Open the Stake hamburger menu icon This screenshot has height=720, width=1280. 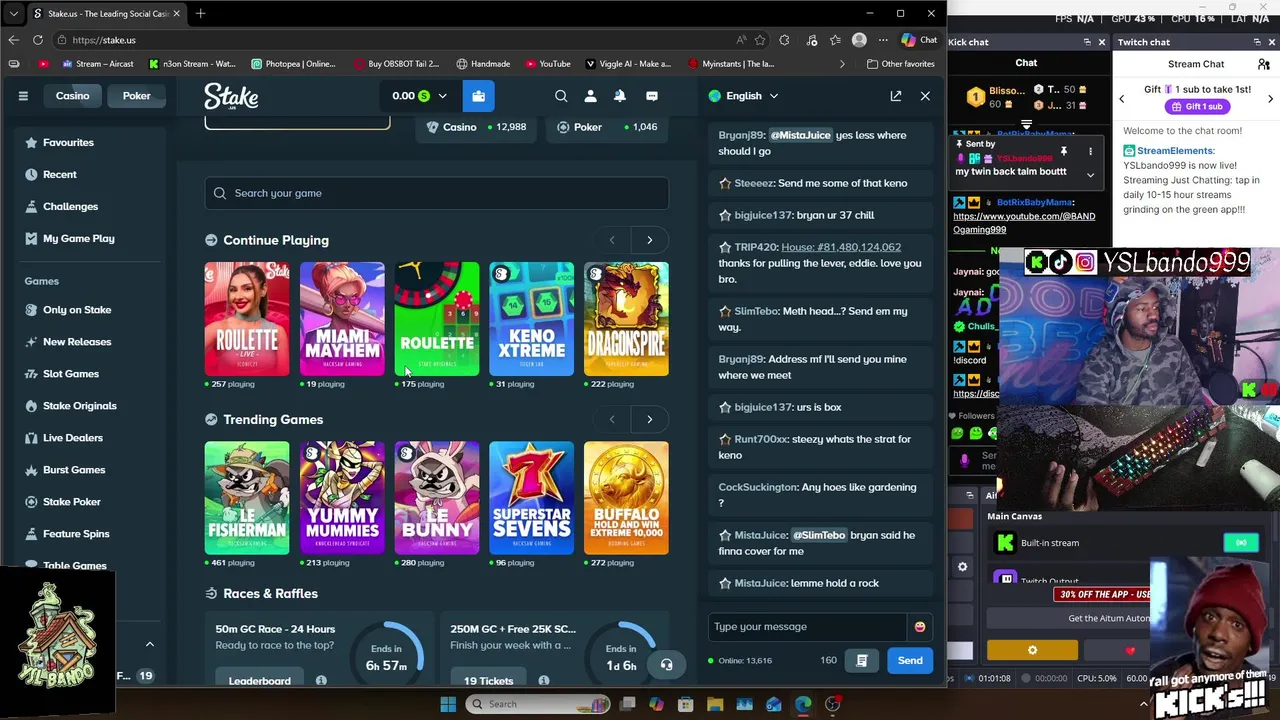(x=23, y=96)
